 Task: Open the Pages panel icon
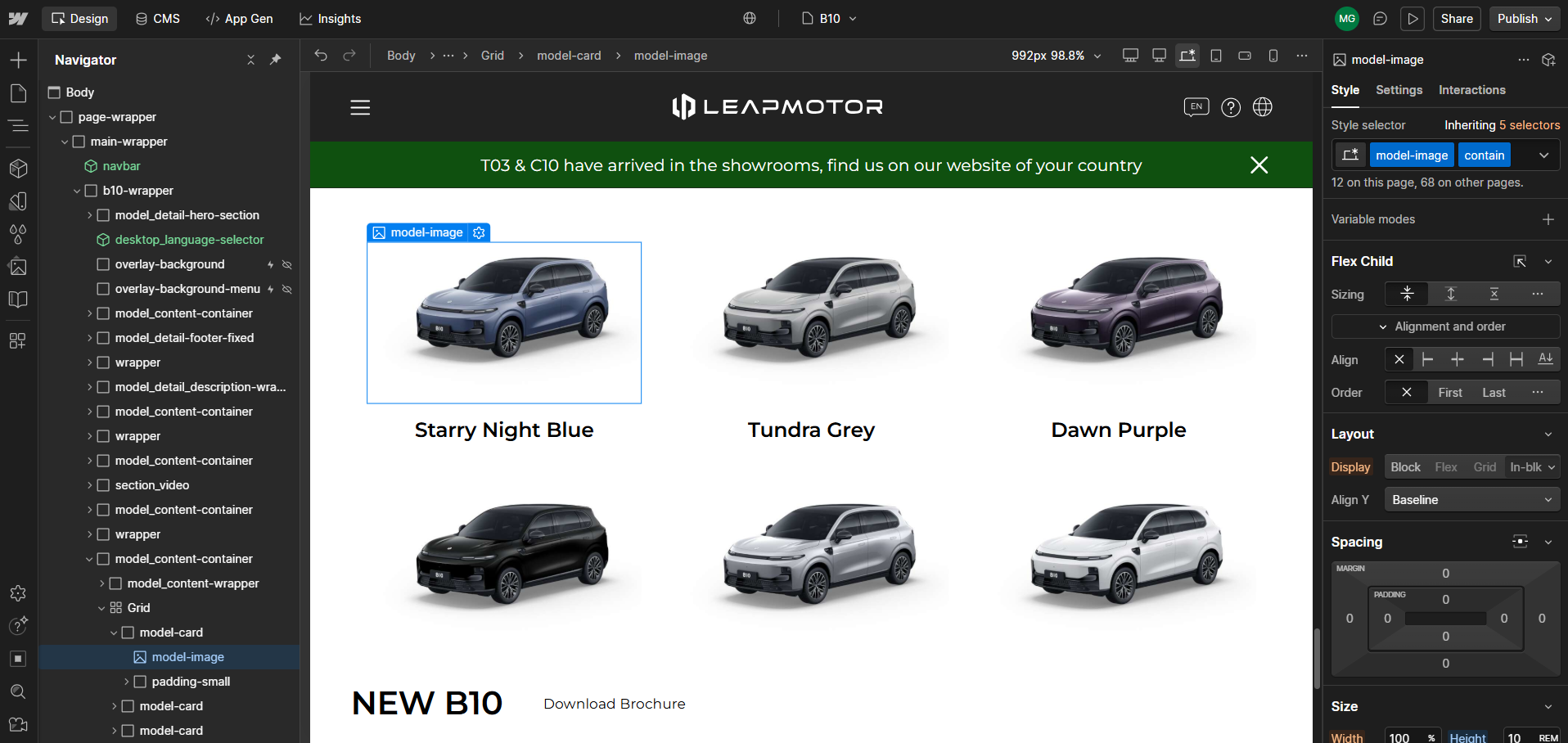coord(18,93)
